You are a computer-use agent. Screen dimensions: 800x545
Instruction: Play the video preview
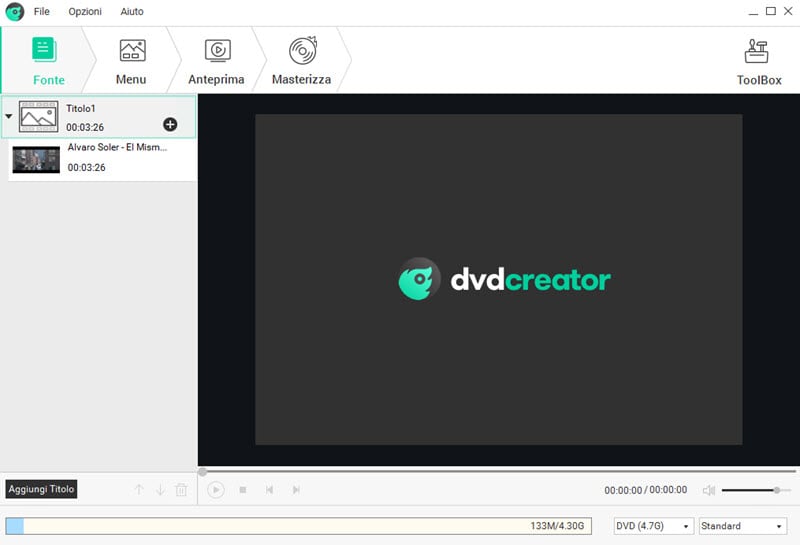click(216, 490)
